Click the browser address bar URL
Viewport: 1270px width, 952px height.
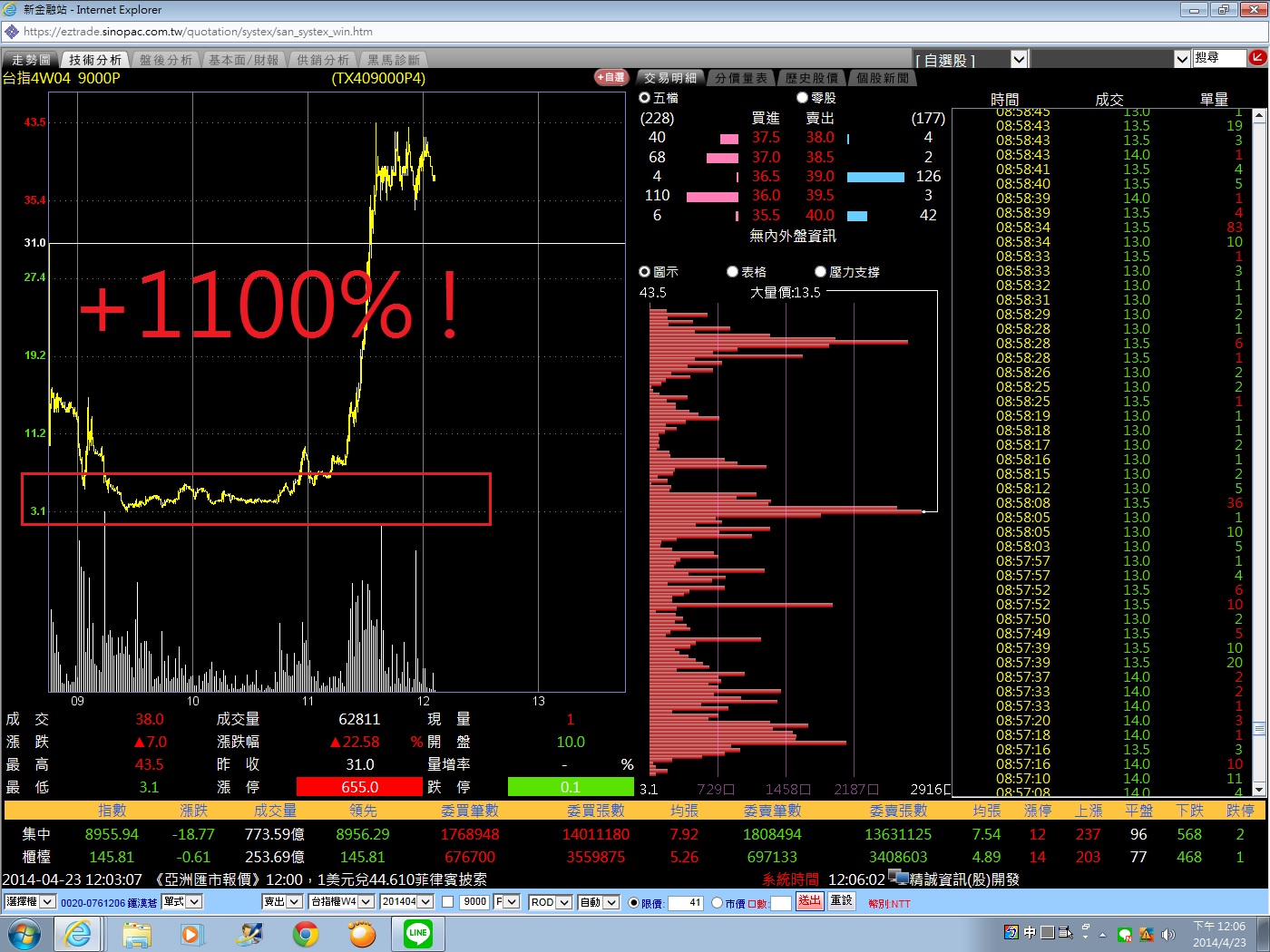tap(198, 32)
